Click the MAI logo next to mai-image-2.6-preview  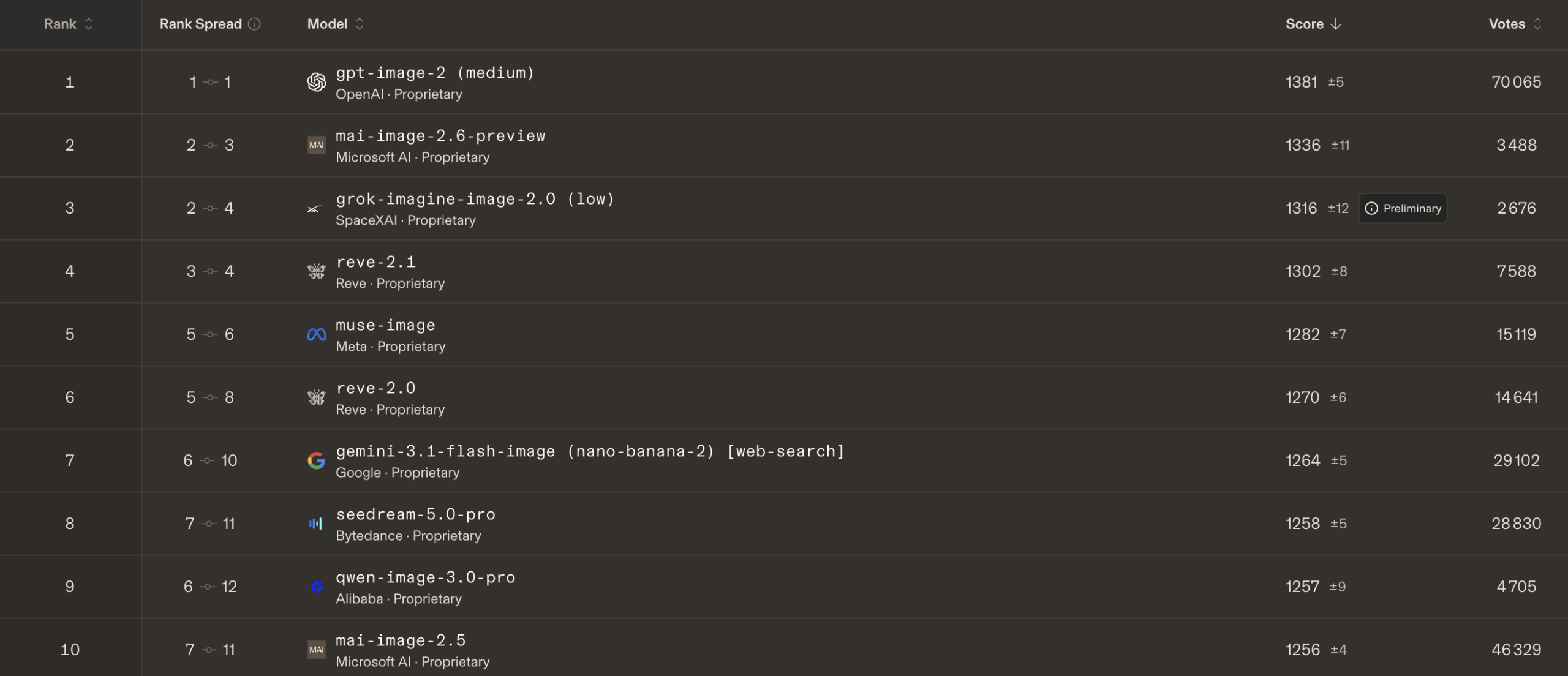click(316, 145)
